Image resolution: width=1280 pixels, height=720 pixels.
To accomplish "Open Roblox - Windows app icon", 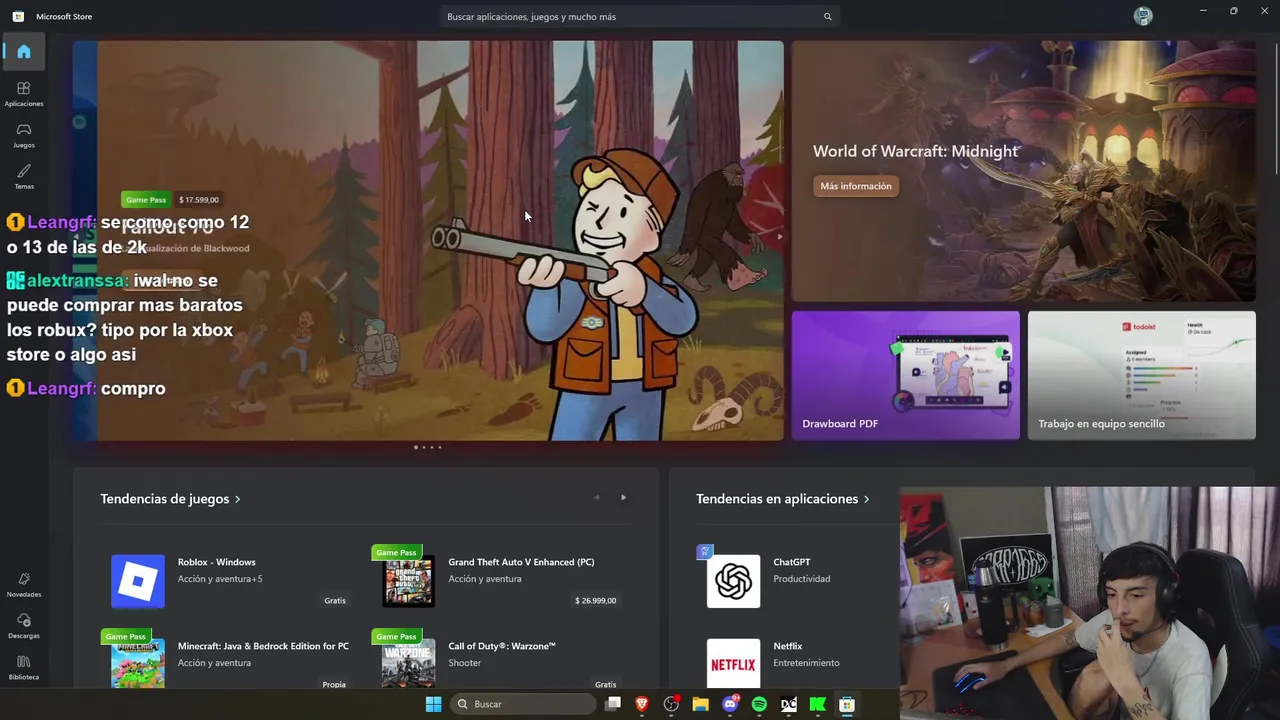I will coord(138,581).
